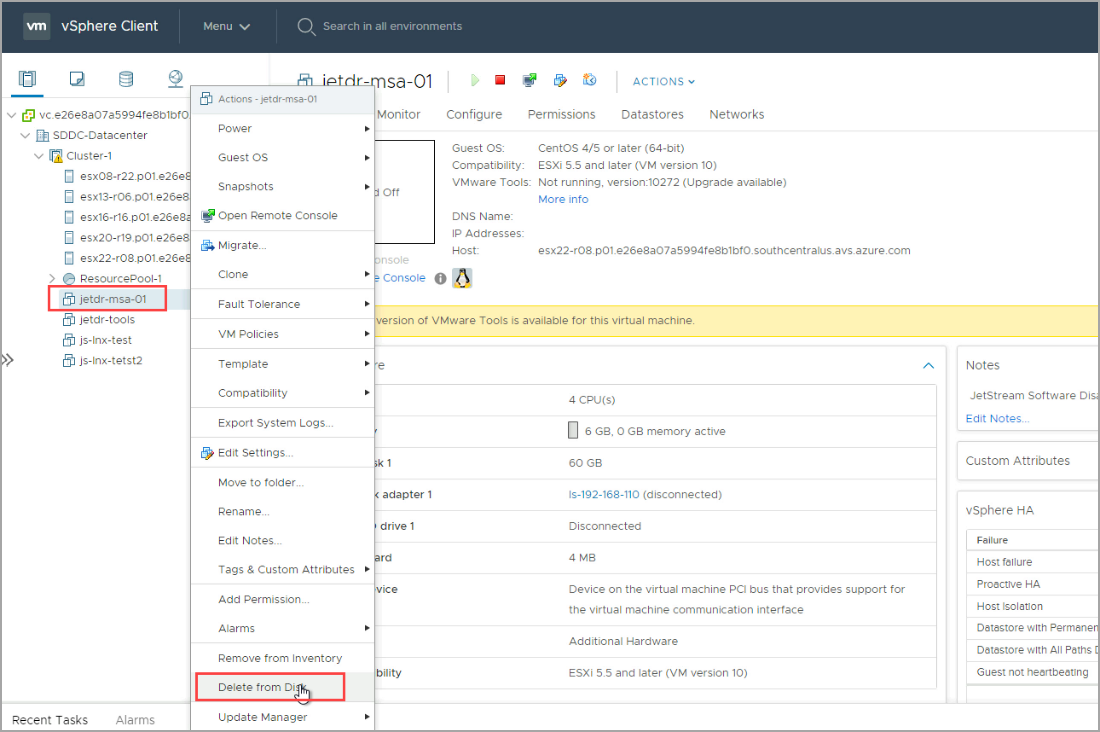Screen dimensions: 1100x732
Task: Switch to the Datastores tab
Action: tap(652, 114)
